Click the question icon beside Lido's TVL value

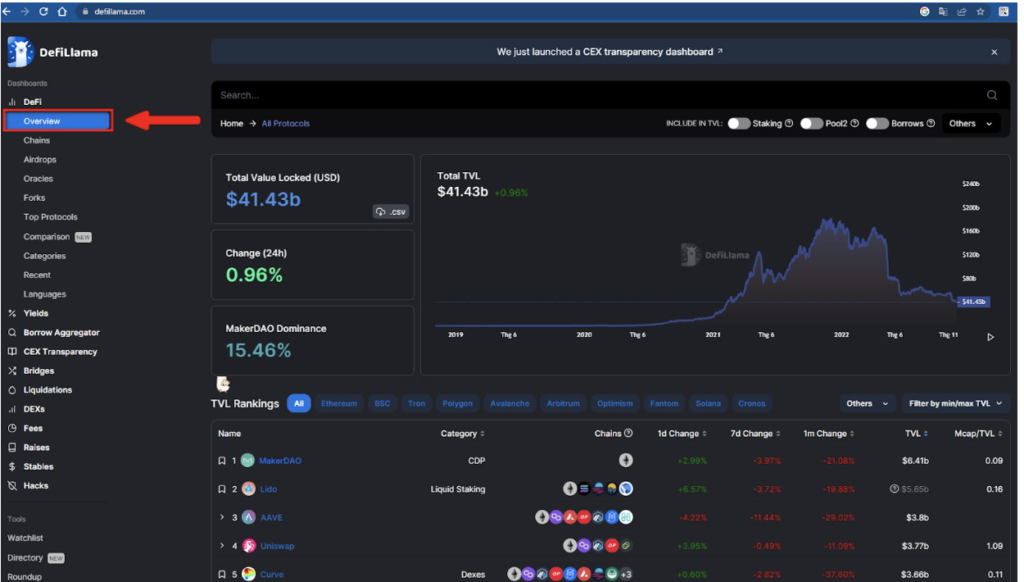pyautogui.click(x=894, y=489)
